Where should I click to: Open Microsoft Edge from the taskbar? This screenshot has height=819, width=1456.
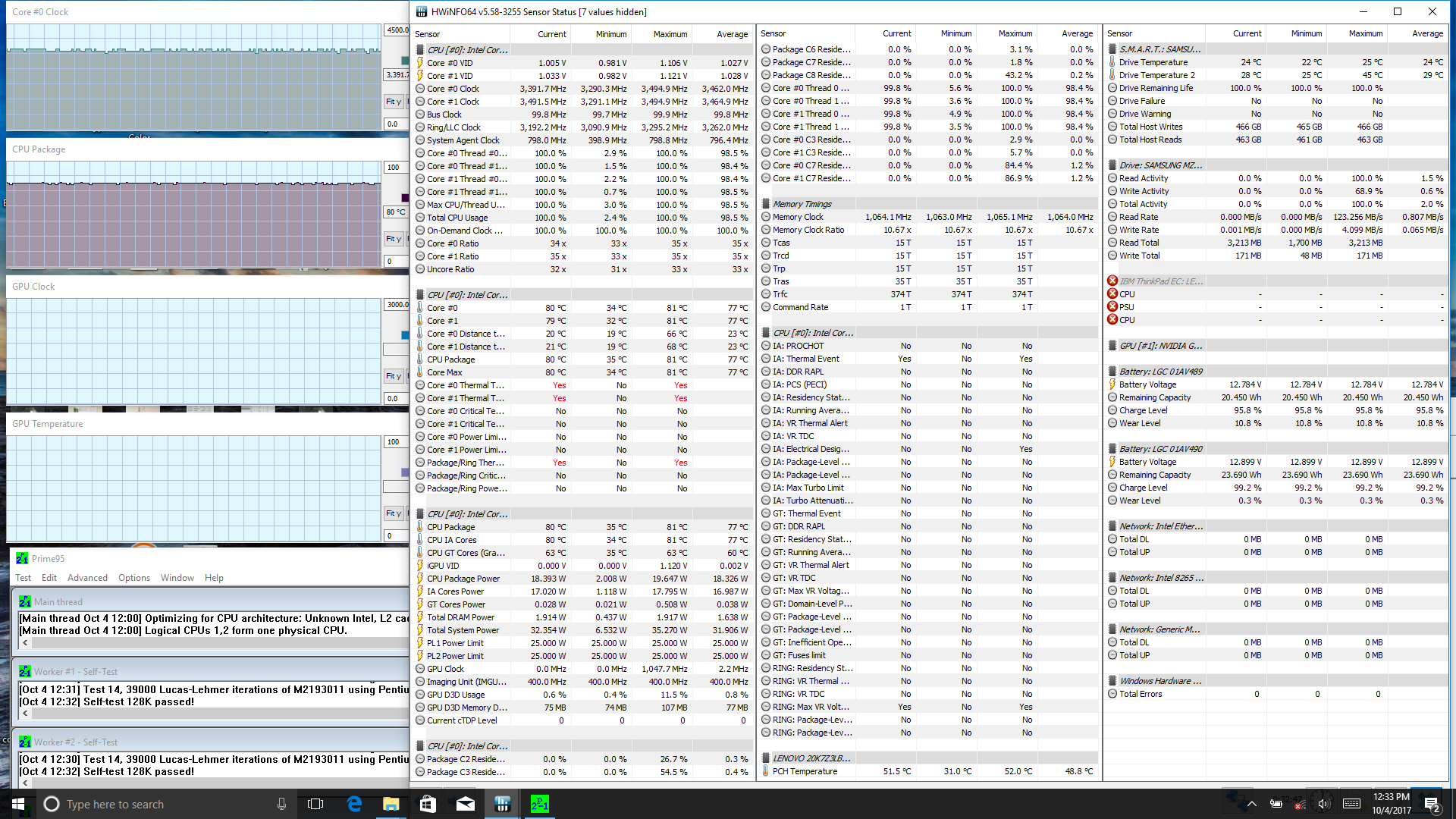354,804
